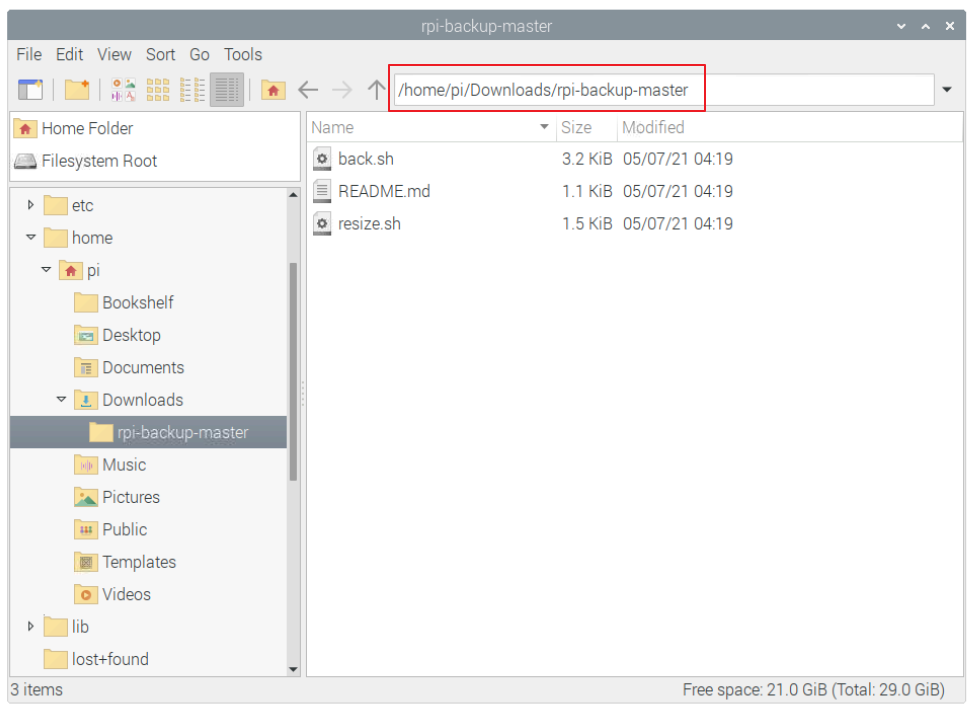976x716 pixels.
Task: Select the back.sh script file
Action: click(365, 159)
